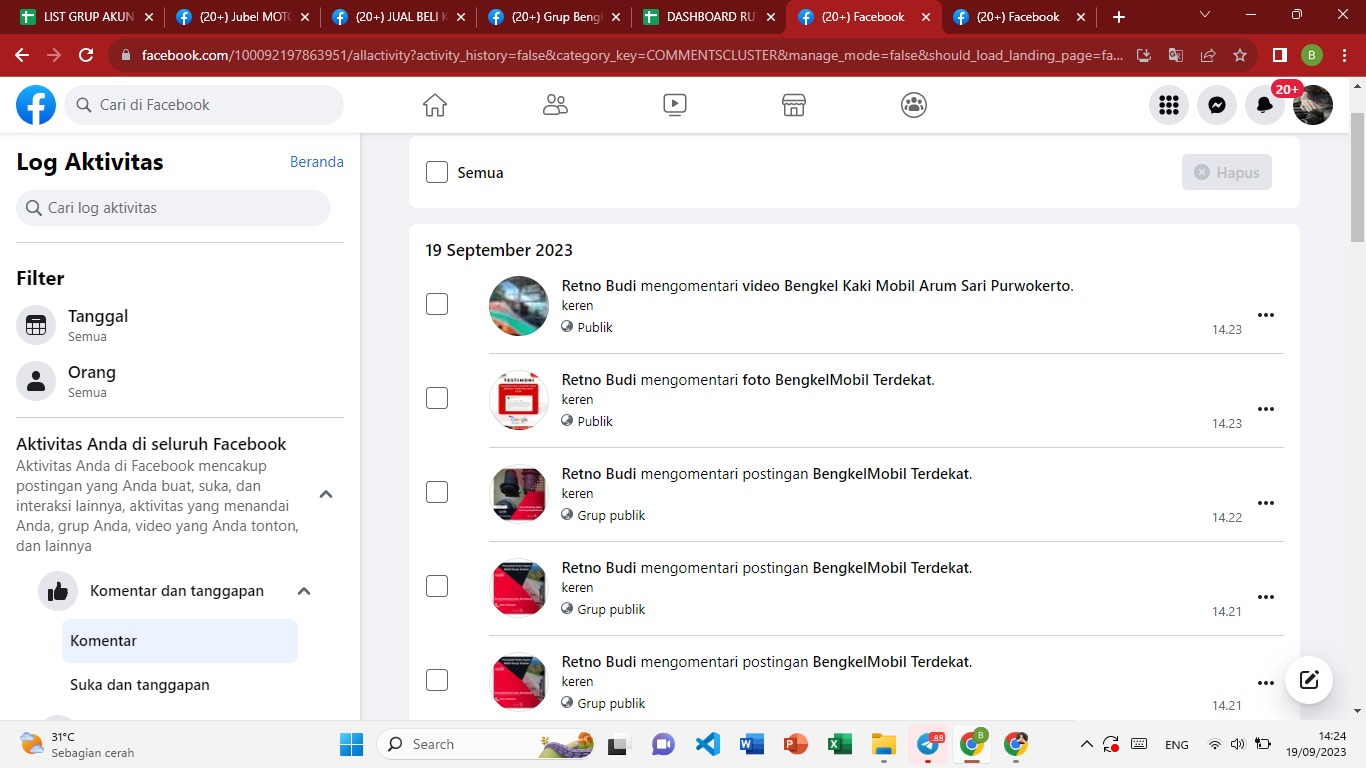Screen dimensions: 1366x768
Task: Select Suka dan tanggapan in the sidebar
Action: click(180, 685)
